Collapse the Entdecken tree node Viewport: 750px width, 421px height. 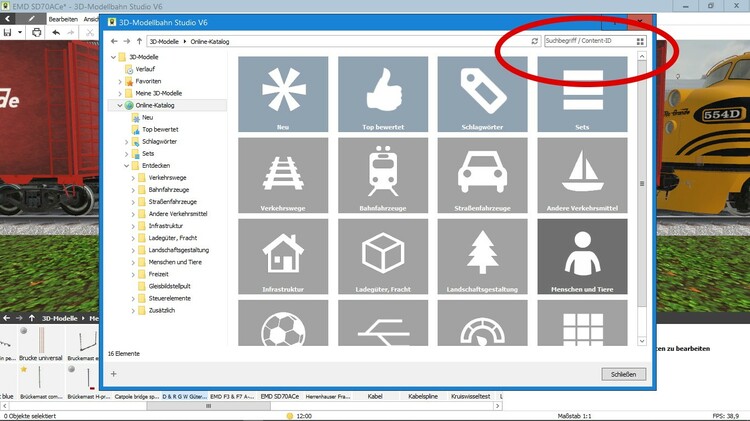127,166
